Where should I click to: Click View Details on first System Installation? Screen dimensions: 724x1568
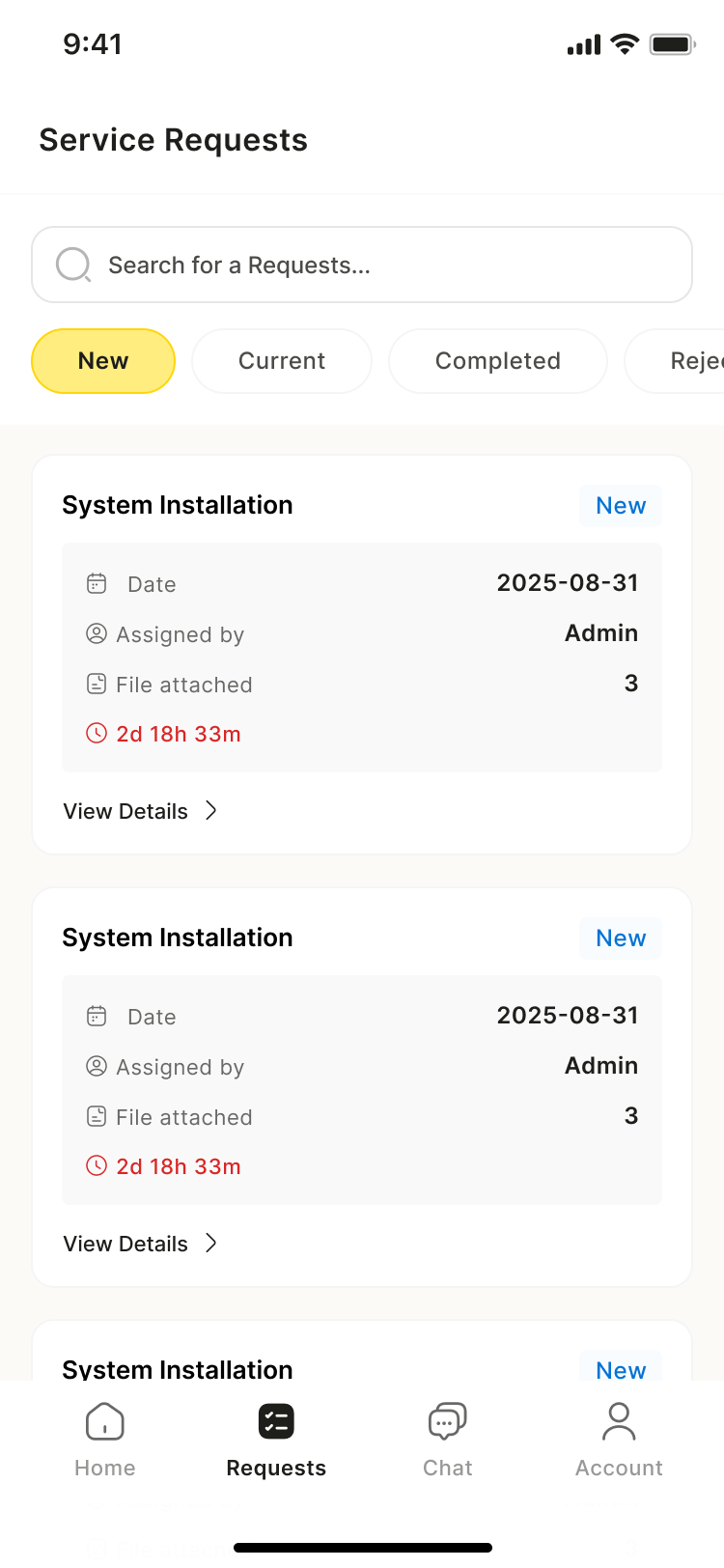(125, 811)
